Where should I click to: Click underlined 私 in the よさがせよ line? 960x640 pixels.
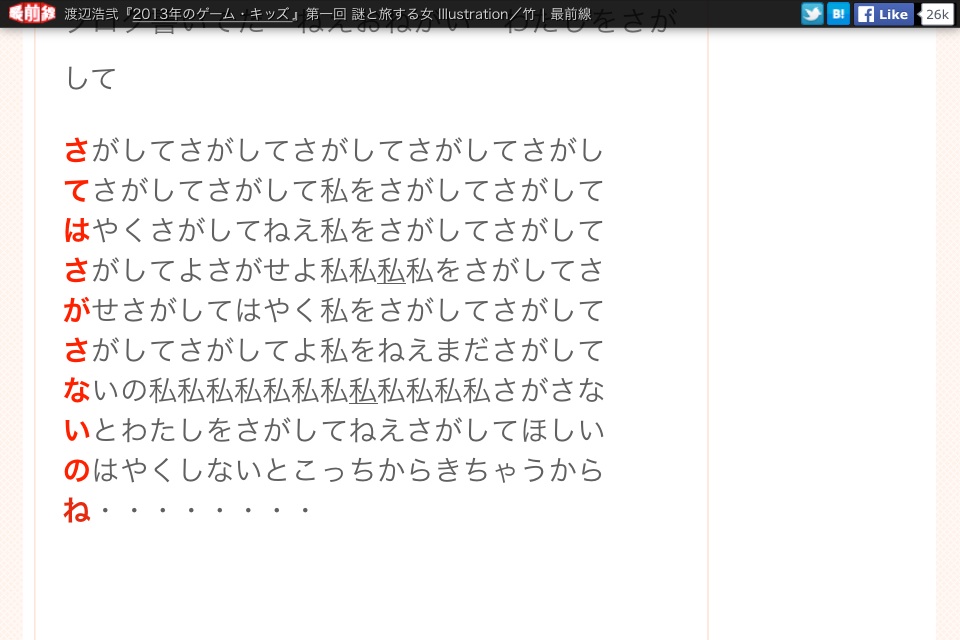(391, 270)
